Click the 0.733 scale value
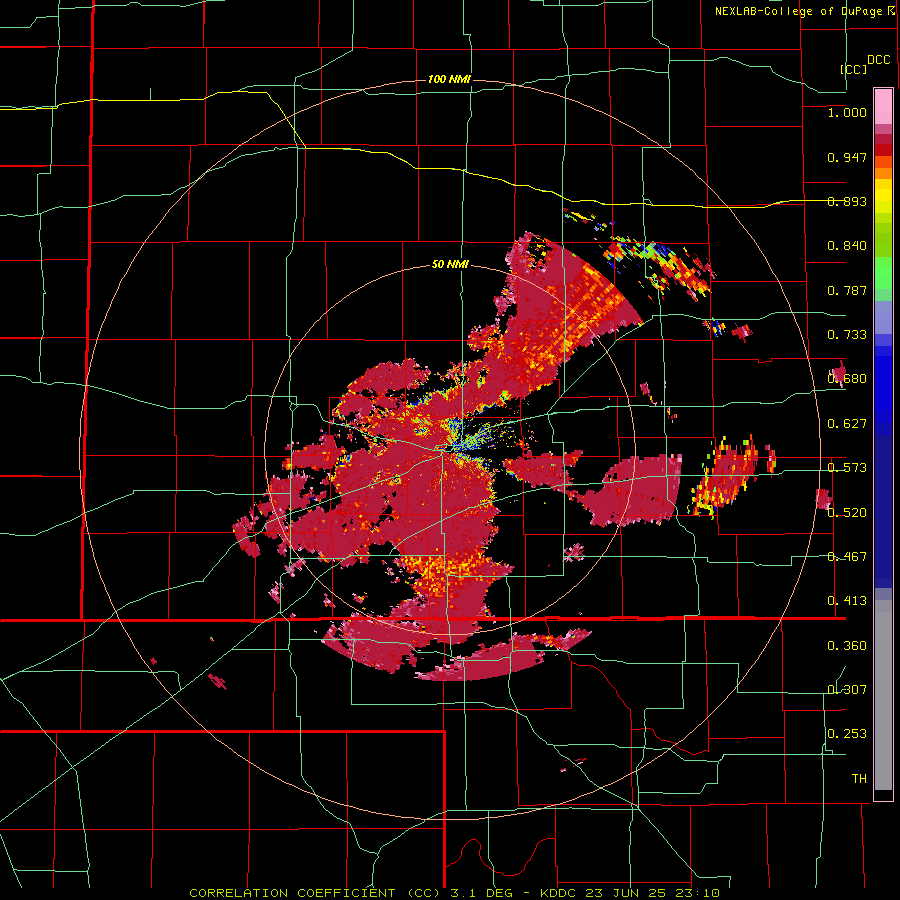This screenshot has width=900, height=900. [x=847, y=335]
